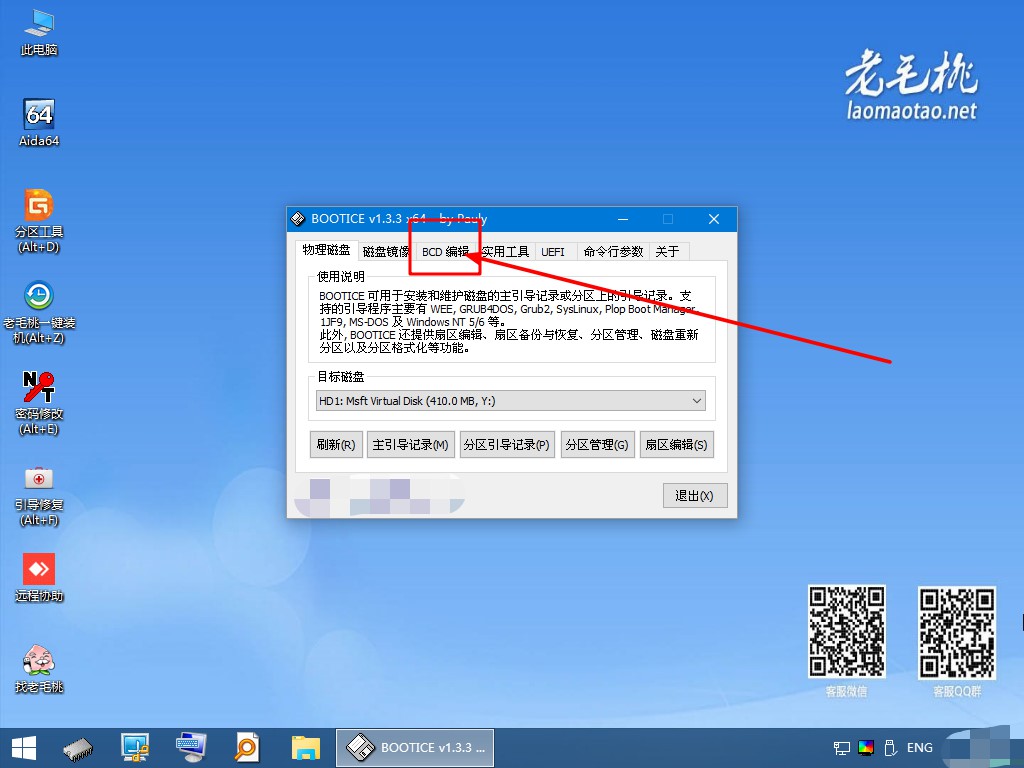Screen dimensions: 1024x768
Task: Launch Aida64 from the desktop
Action: click(x=37, y=115)
